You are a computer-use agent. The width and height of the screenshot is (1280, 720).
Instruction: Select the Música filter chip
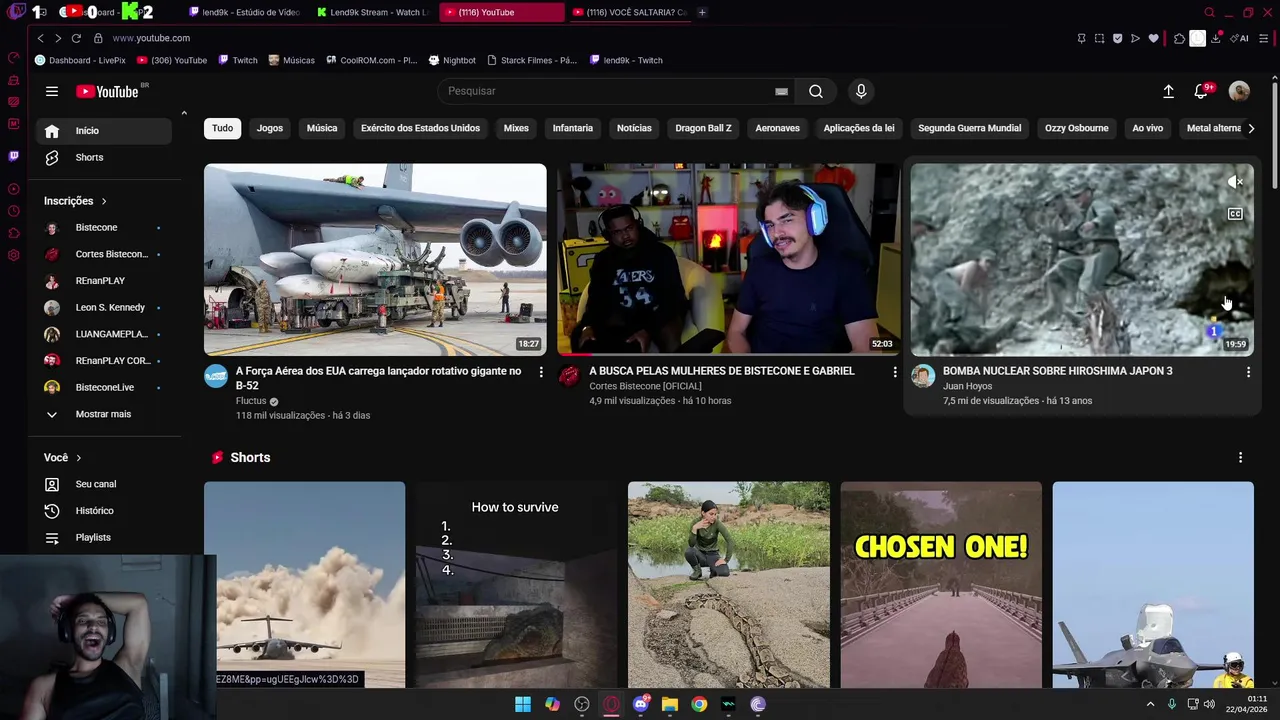click(x=322, y=128)
